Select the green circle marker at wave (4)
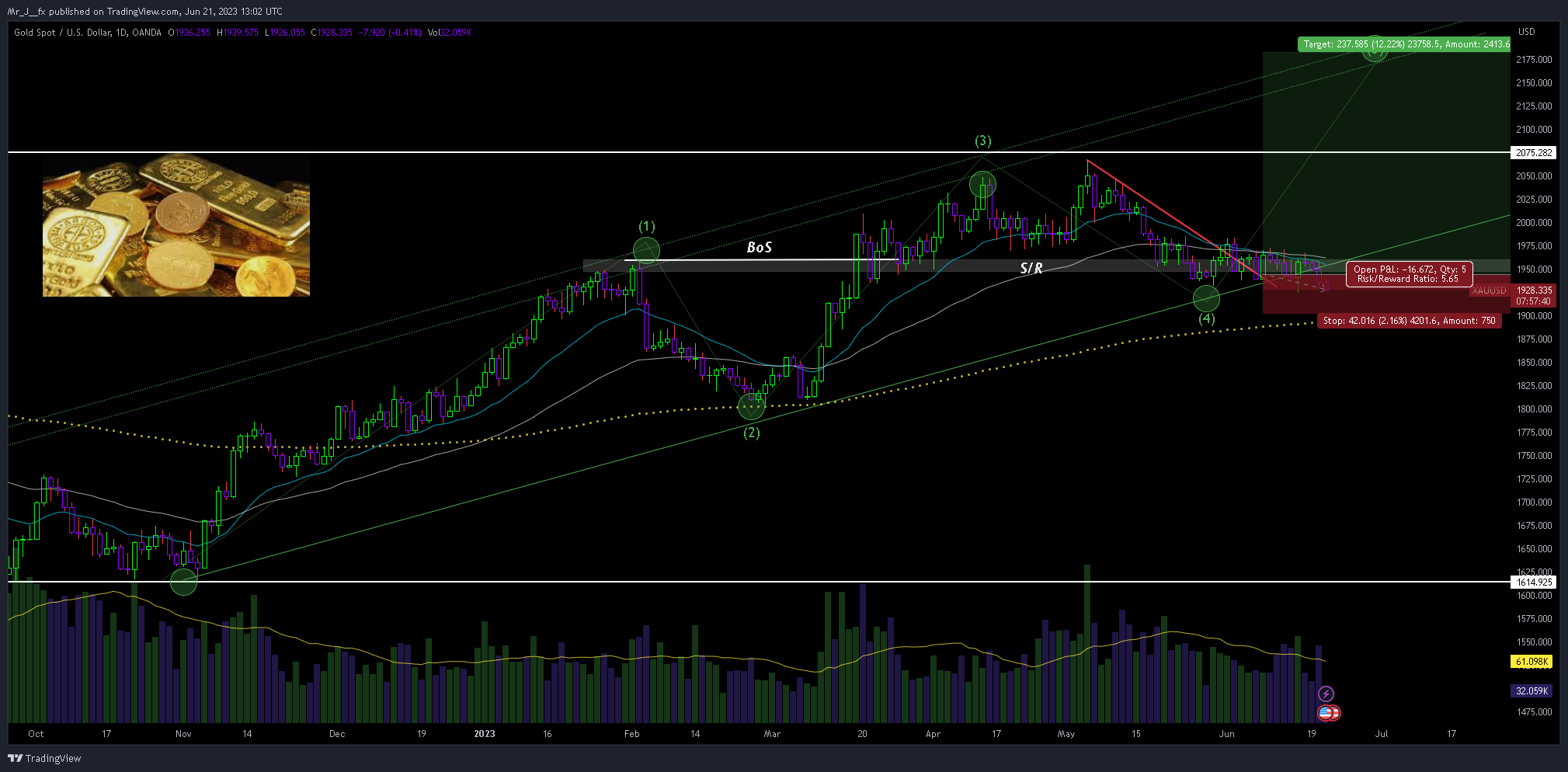The image size is (1568, 772). click(x=1206, y=298)
